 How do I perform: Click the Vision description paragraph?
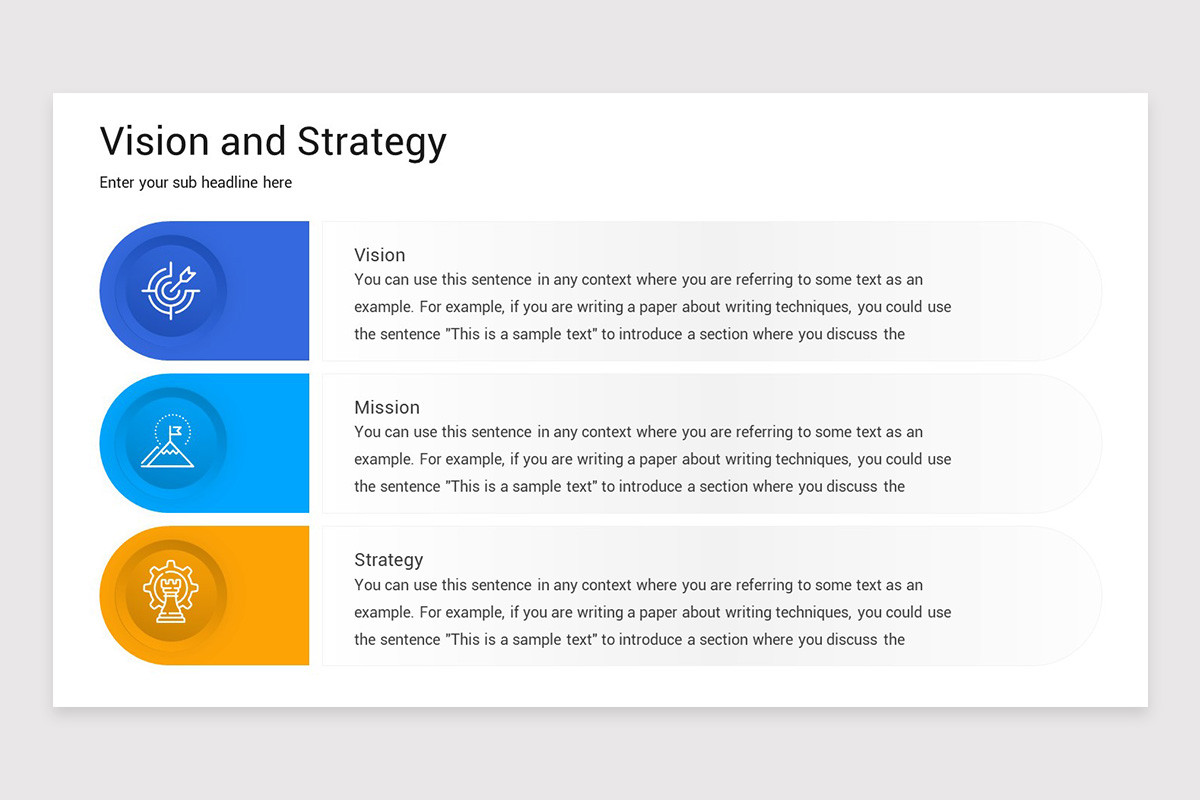653,307
